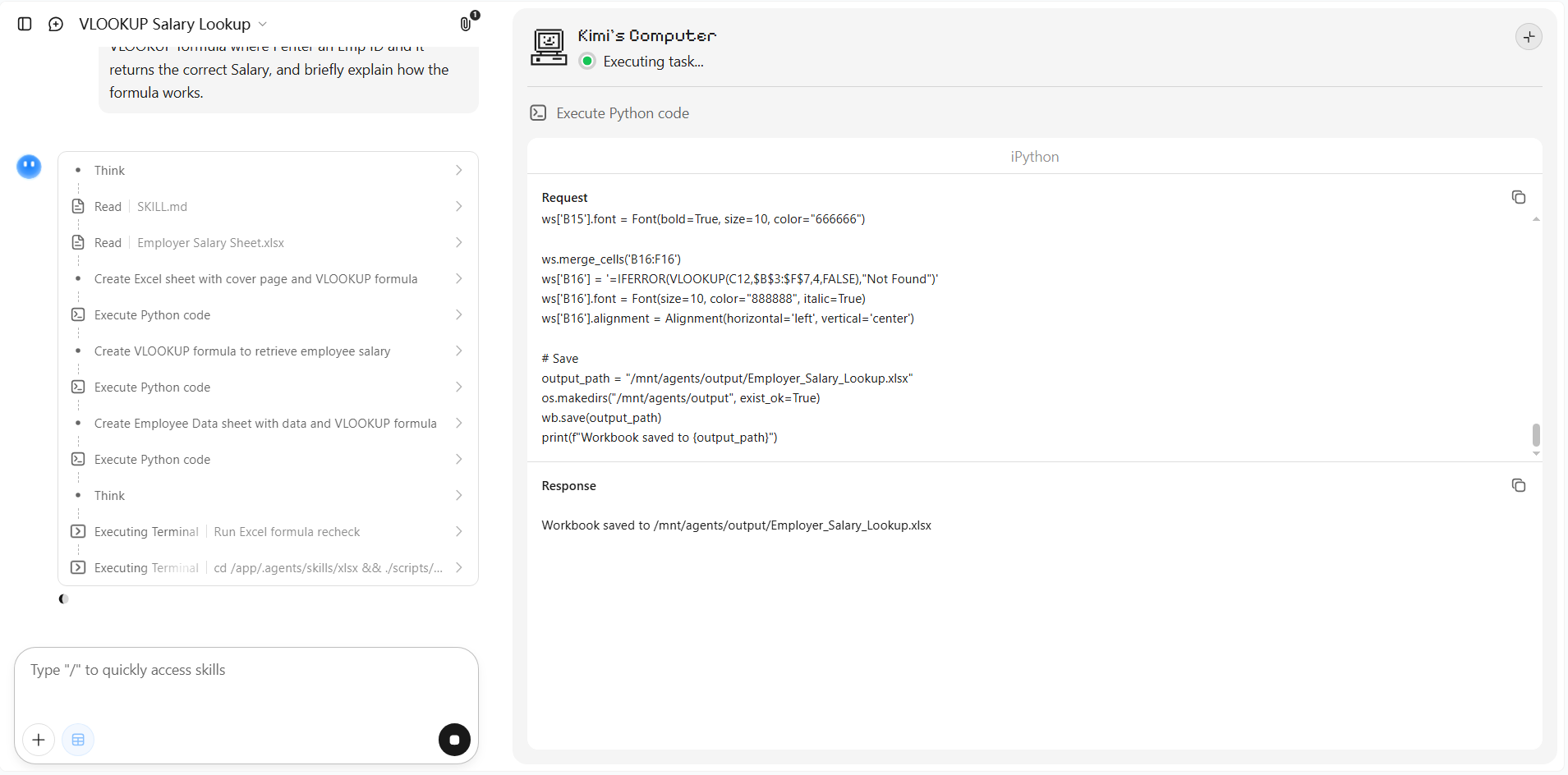
Task: Click the Kimi's Computer monitor icon
Action: coord(548,47)
